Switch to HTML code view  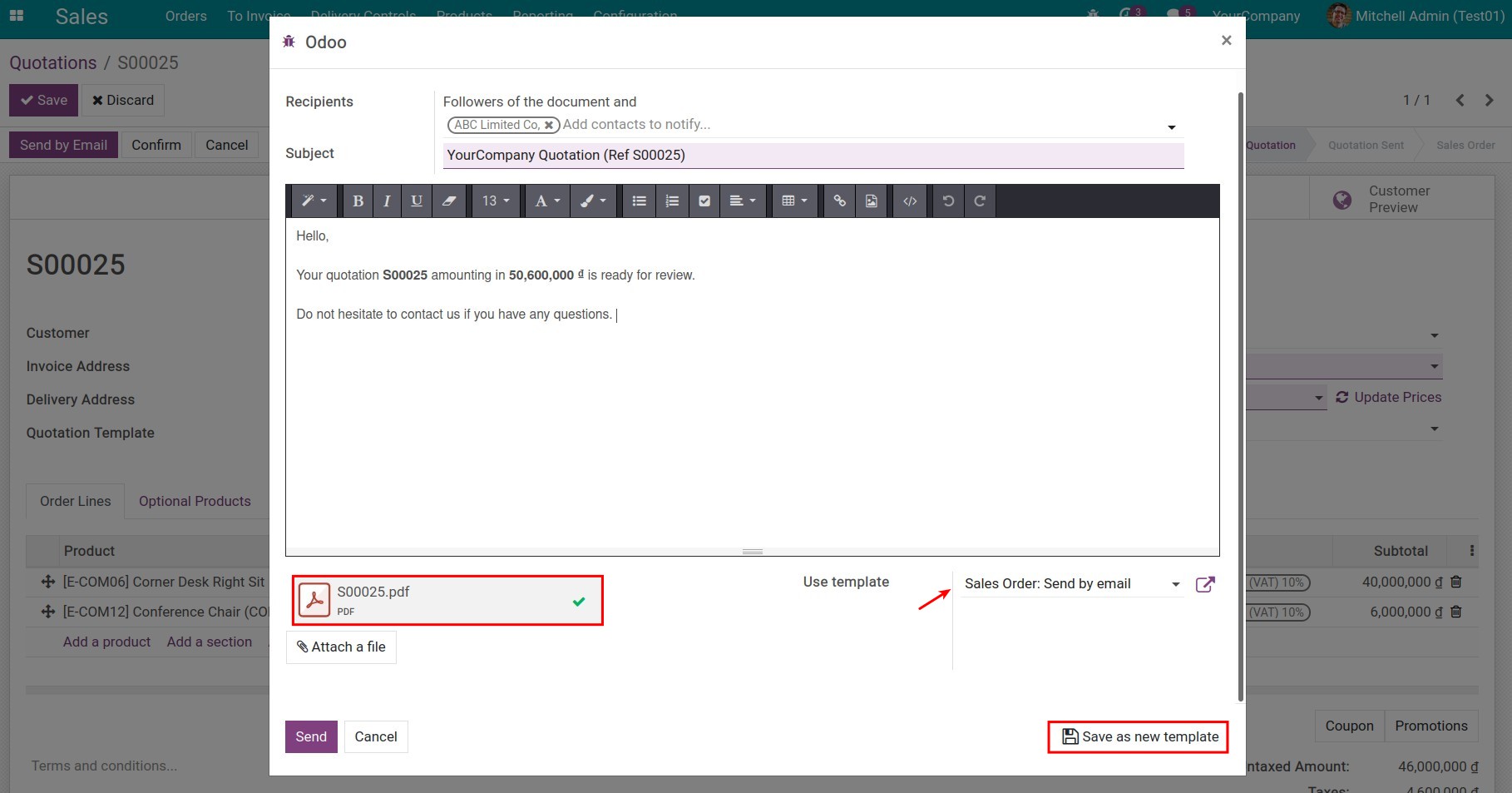[x=910, y=201]
